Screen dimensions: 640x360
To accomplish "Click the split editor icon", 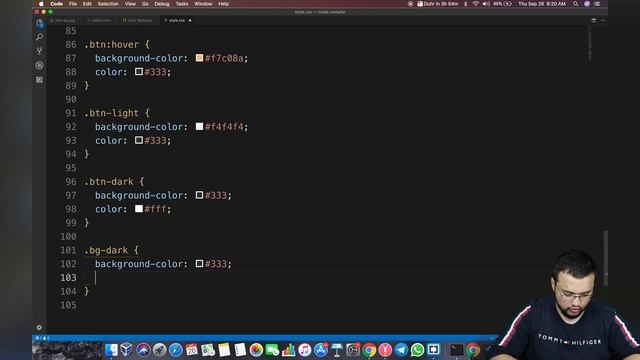I will [594, 20].
